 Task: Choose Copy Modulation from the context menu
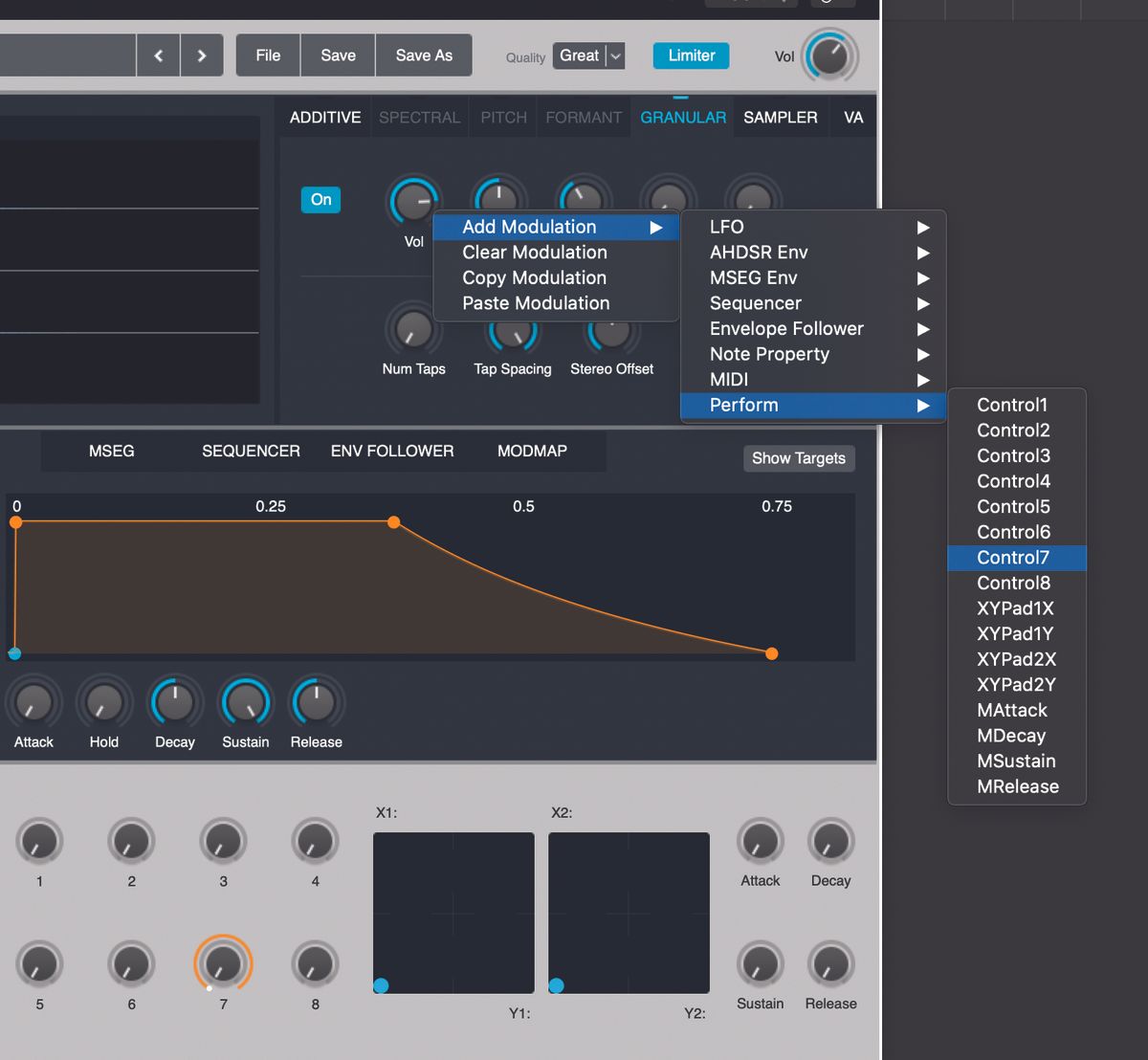point(534,277)
